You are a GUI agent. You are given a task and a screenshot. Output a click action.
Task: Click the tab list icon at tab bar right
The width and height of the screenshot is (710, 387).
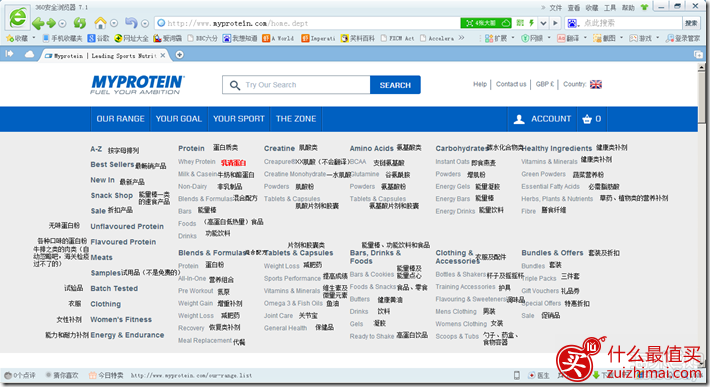[x=698, y=54]
